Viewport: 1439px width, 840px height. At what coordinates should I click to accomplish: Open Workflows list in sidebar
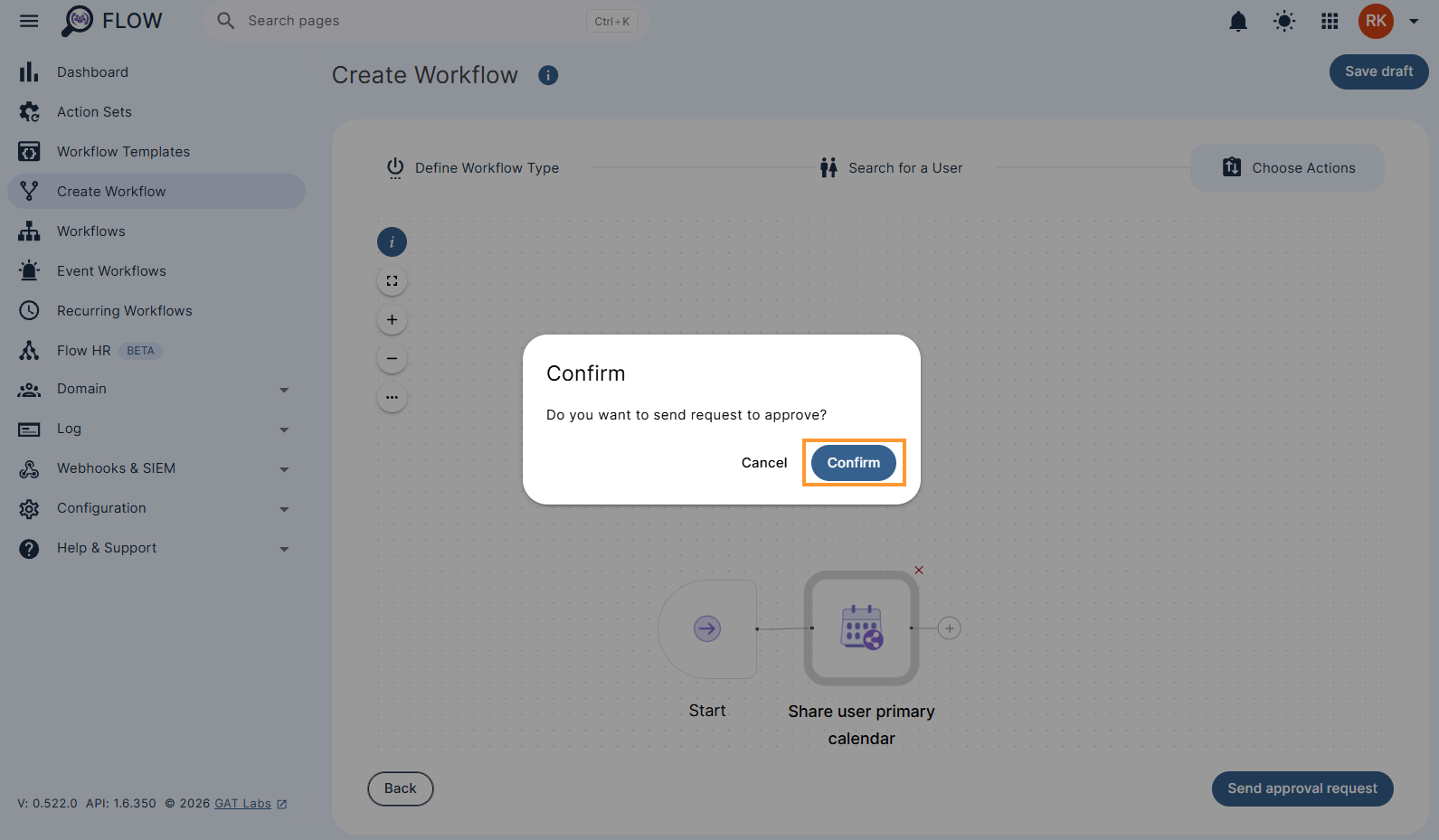point(156,231)
